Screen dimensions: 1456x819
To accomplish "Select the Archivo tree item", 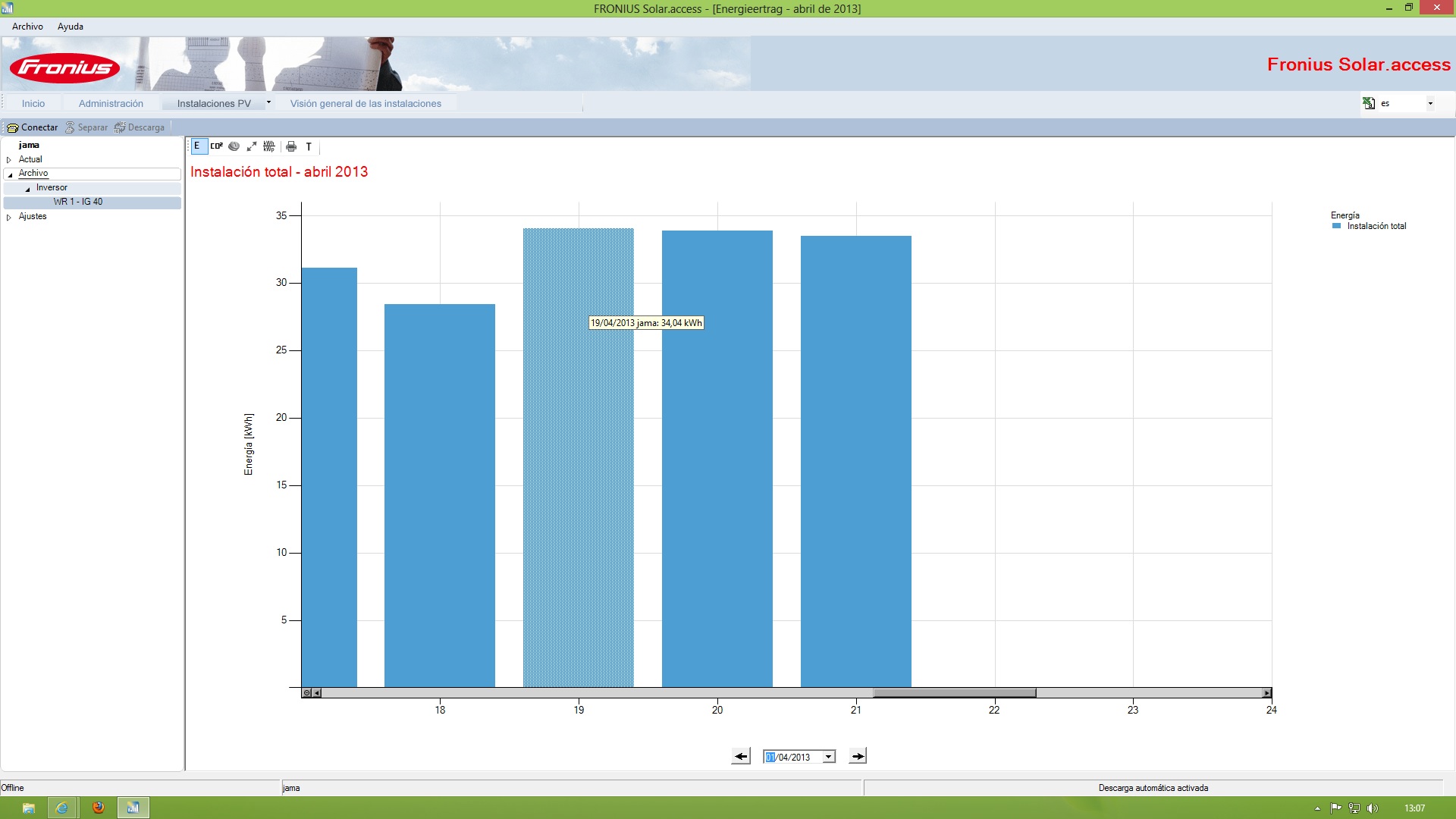I will click(33, 173).
